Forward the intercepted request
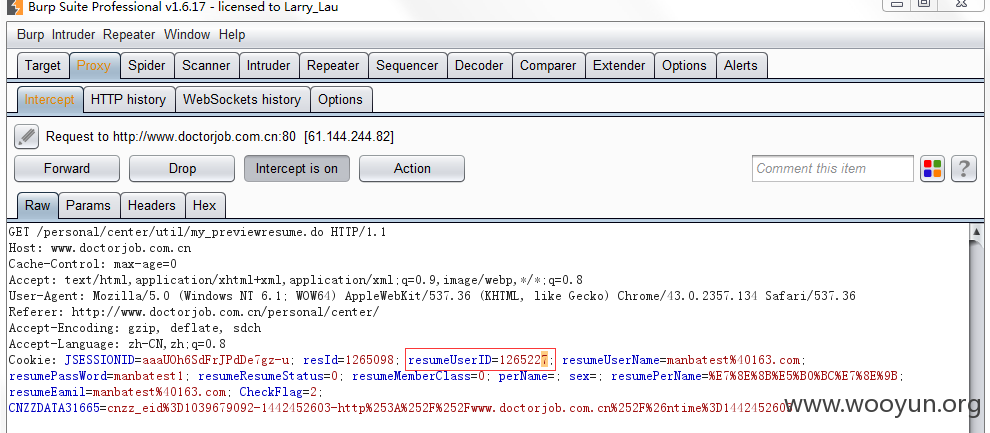This screenshot has height=433, width=990. (67, 169)
